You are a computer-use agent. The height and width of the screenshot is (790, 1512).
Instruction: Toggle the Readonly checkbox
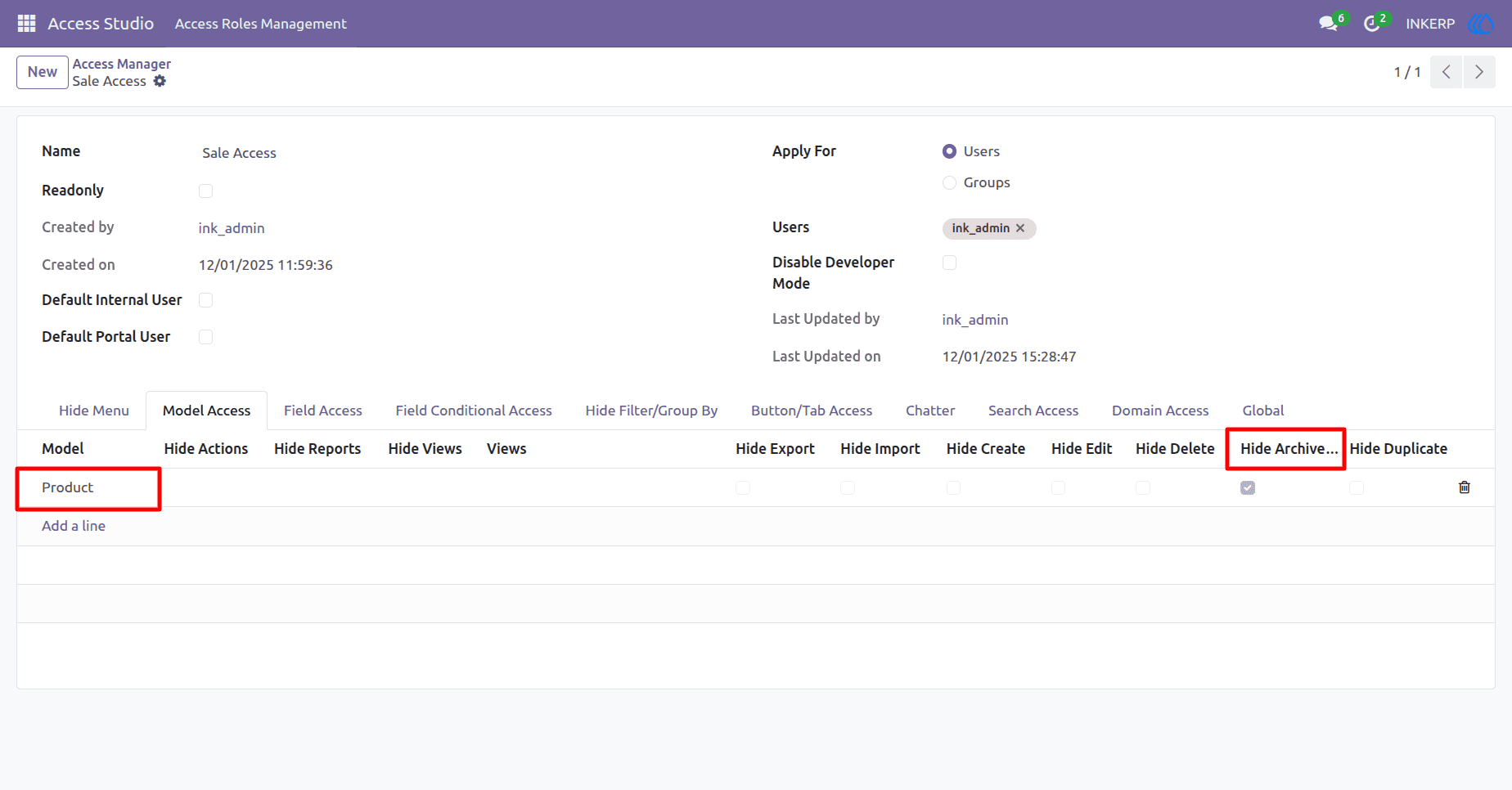point(205,191)
